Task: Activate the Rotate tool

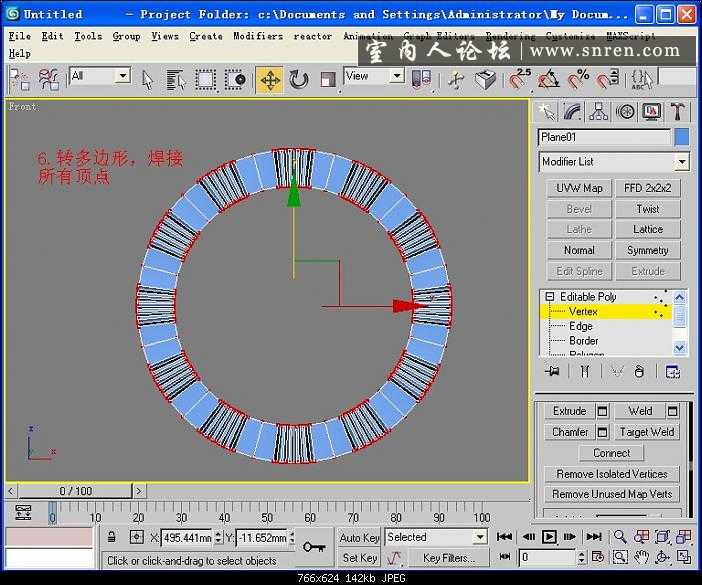Action: [x=299, y=79]
